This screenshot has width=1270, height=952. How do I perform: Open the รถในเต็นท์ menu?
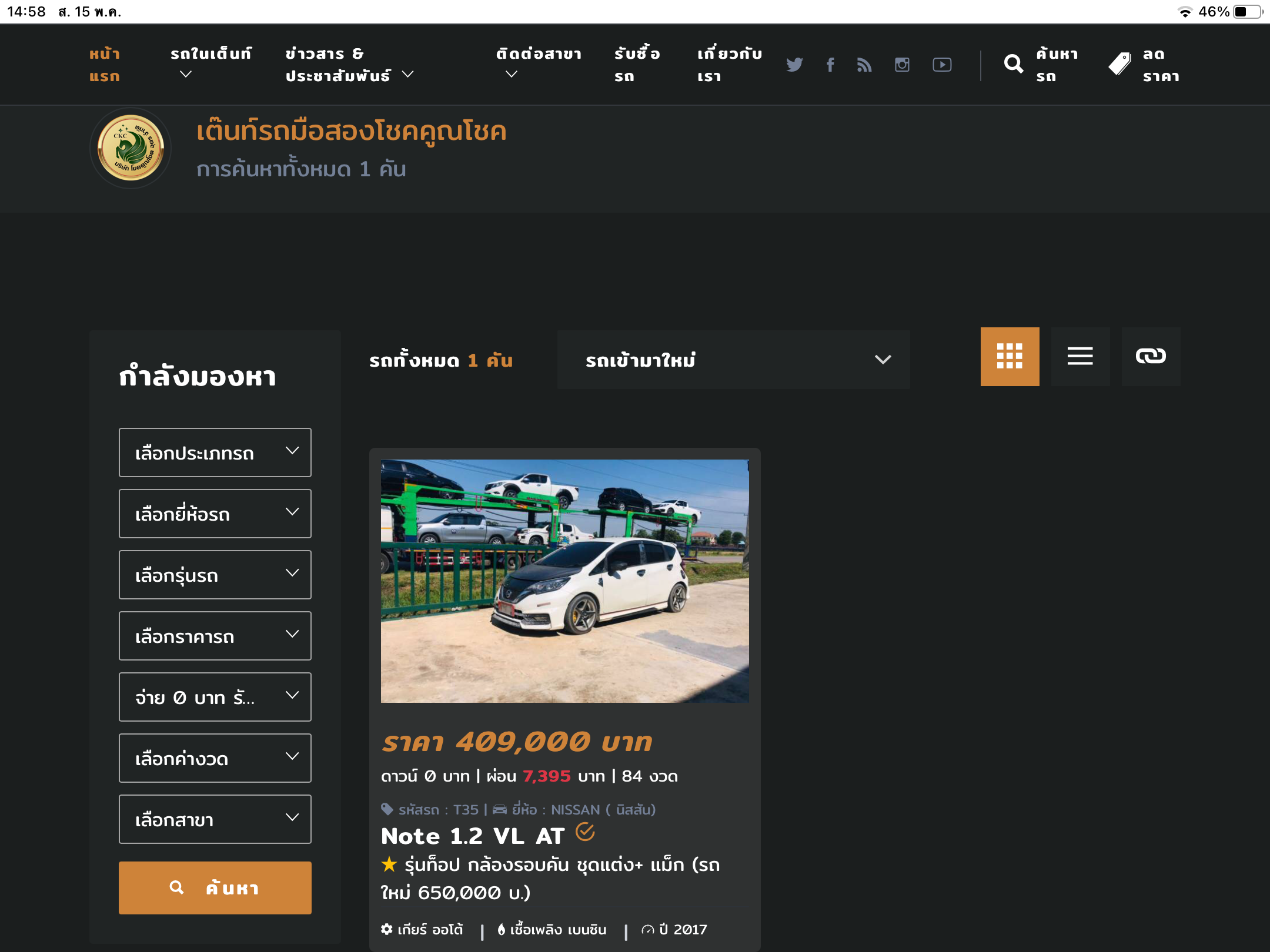coord(210,63)
